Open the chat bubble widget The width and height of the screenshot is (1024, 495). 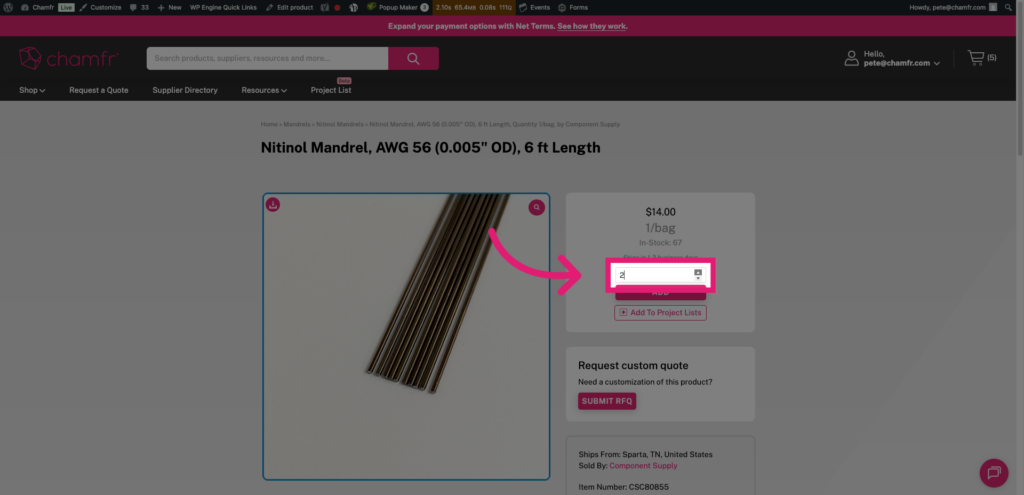coord(993,471)
